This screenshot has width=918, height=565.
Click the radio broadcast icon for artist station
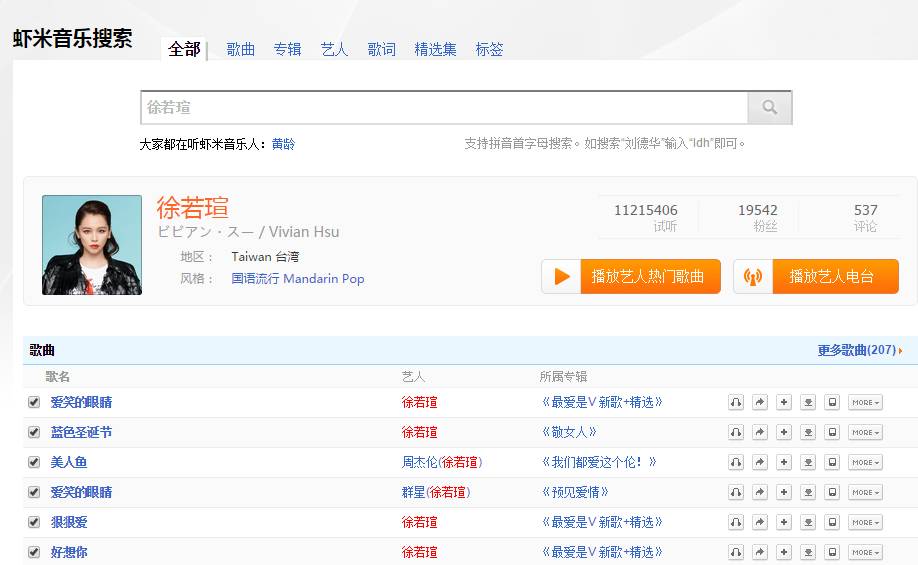click(753, 276)
